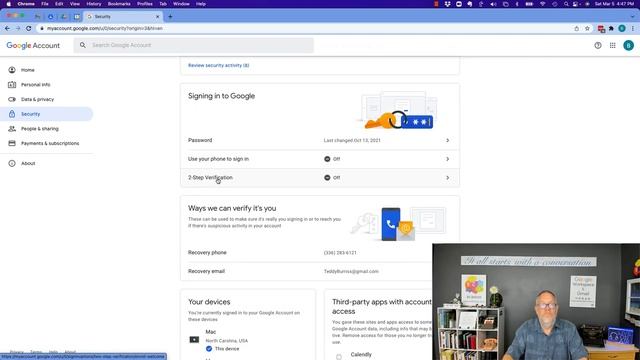640x360 pixels.
Task: Open a new tab with plus button
Action: tap(170, 17)
